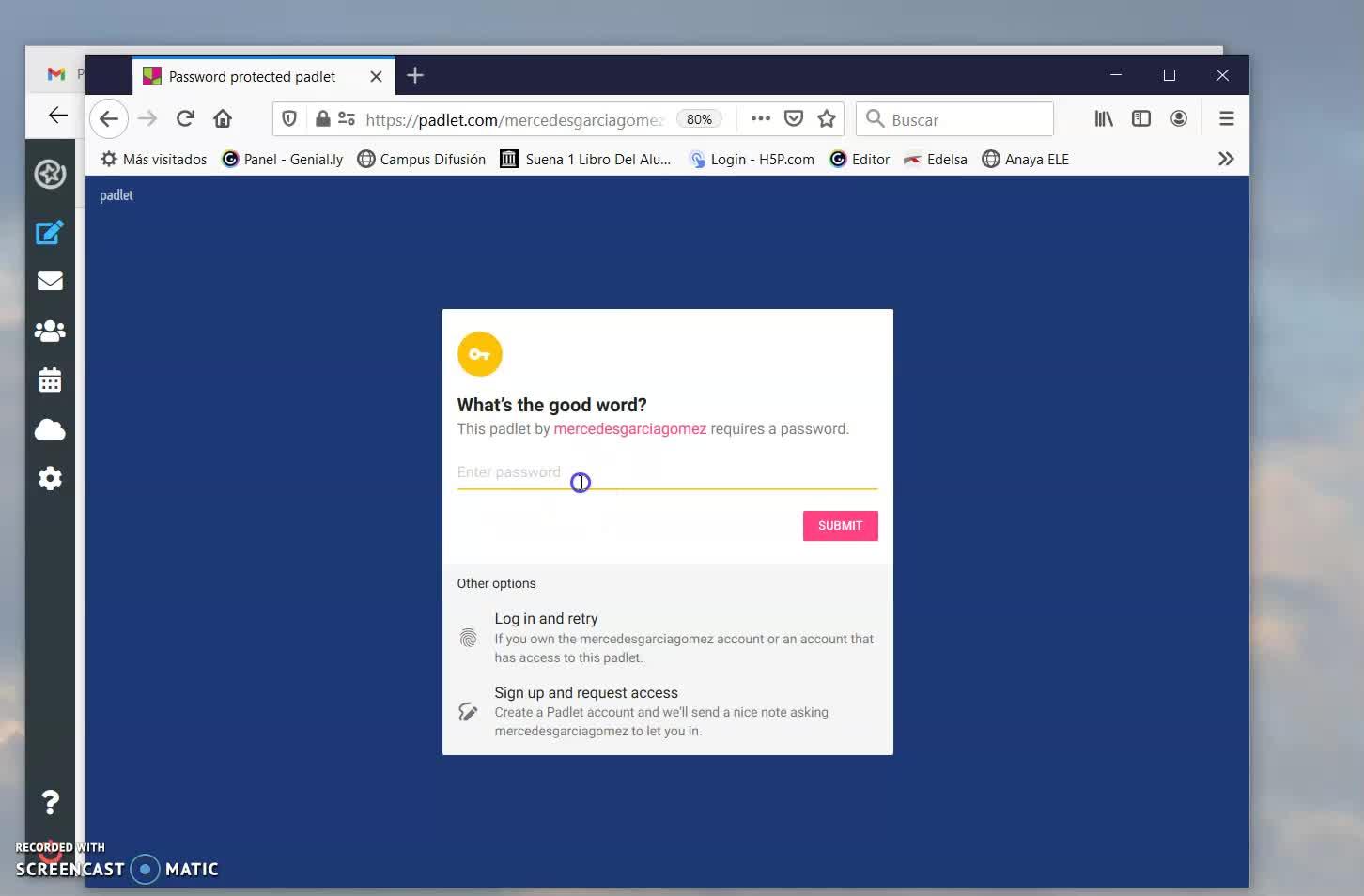Click the handshake icon beside Sign up
The width and height of the screenshot is (1364, 896).
(468, 712)
